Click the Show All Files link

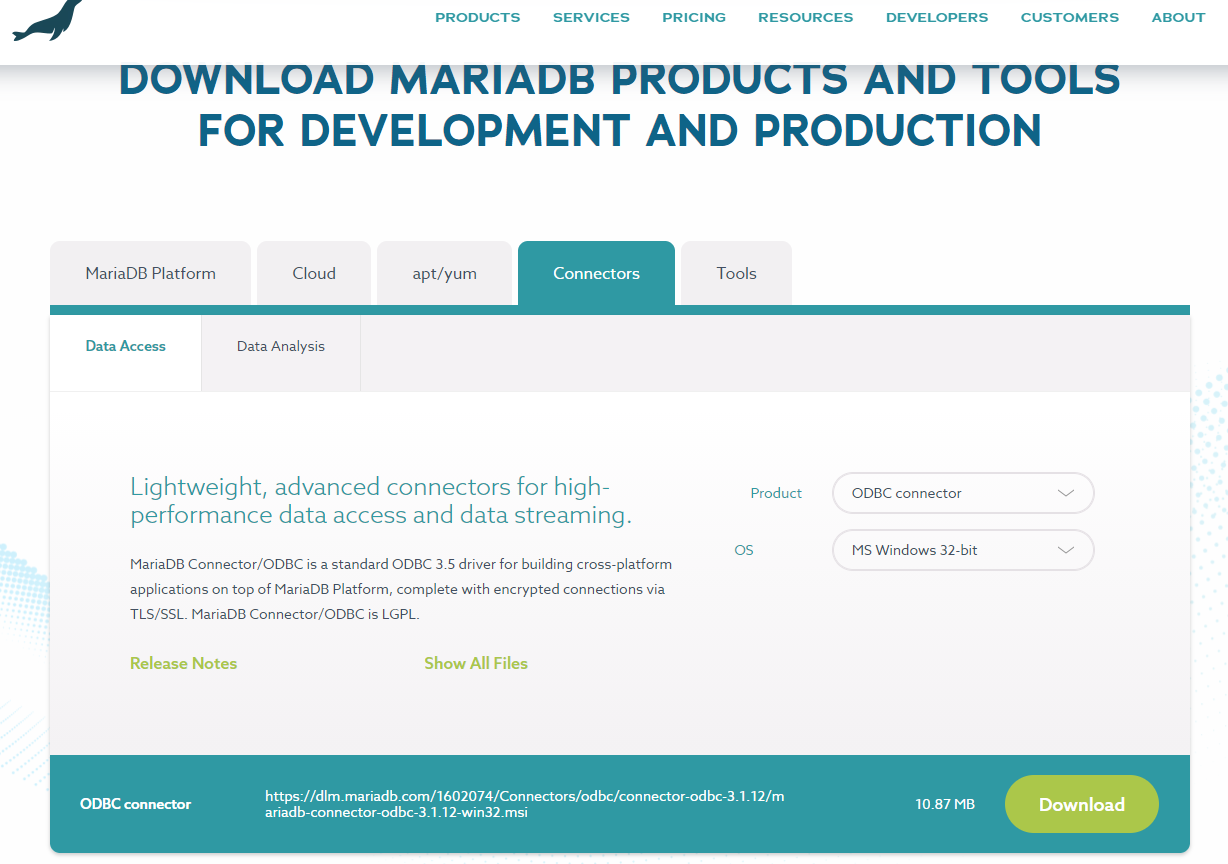click(x=476, y=663)
